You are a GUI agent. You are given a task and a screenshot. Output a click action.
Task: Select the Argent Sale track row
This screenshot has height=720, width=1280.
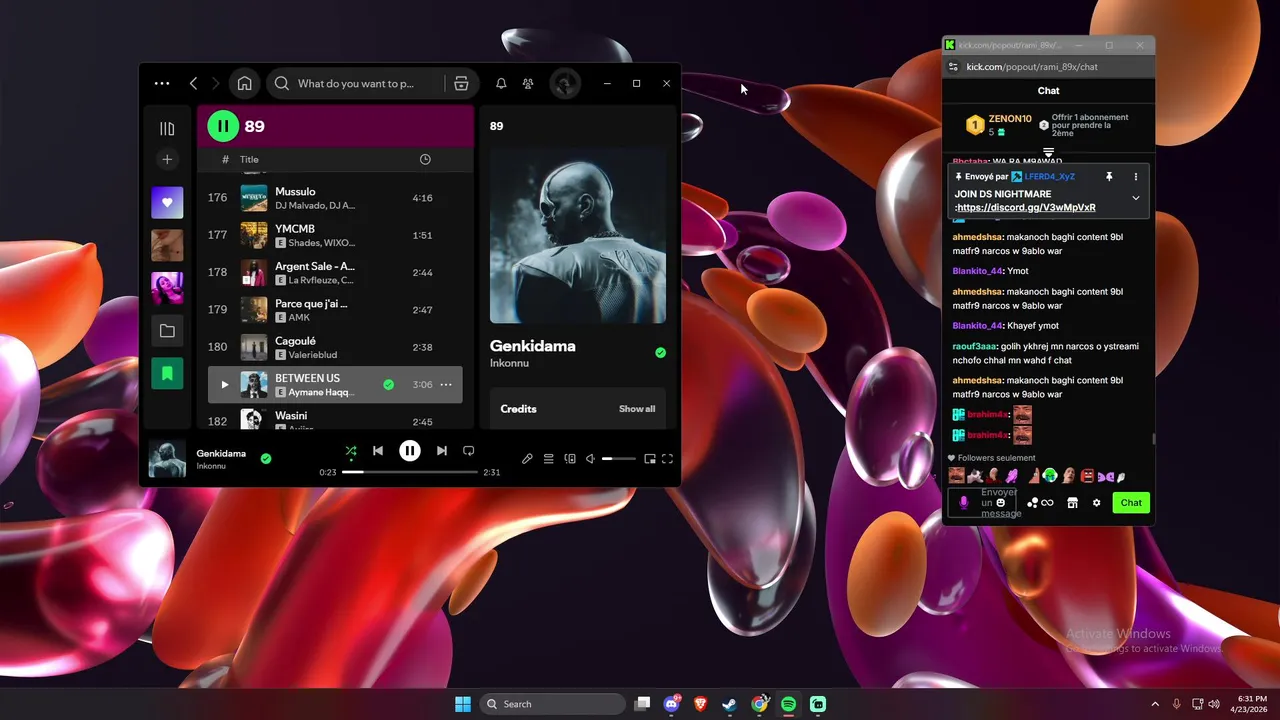pos(335,272)
